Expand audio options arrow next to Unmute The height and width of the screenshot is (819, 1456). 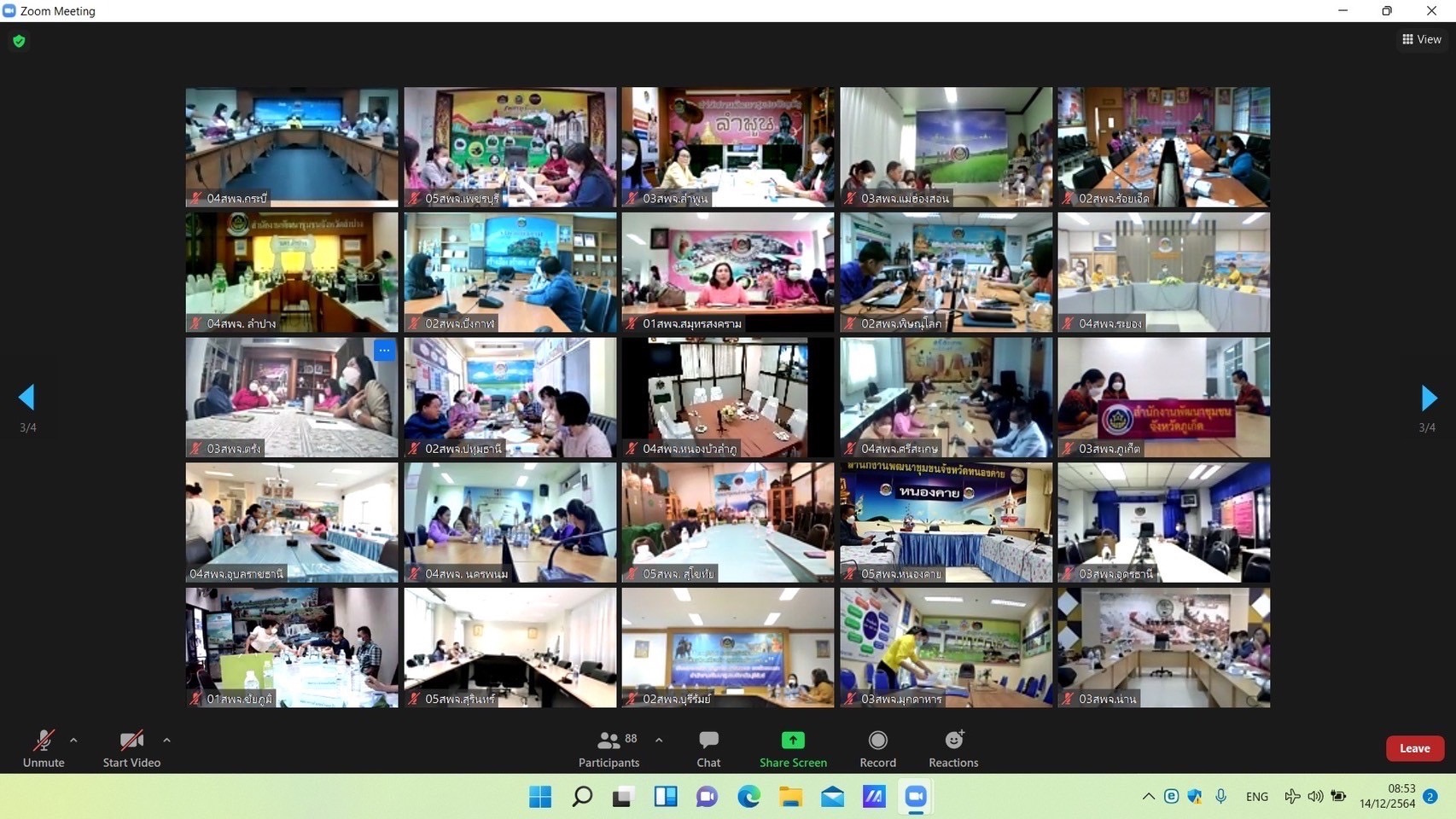(x=73, y=740)
